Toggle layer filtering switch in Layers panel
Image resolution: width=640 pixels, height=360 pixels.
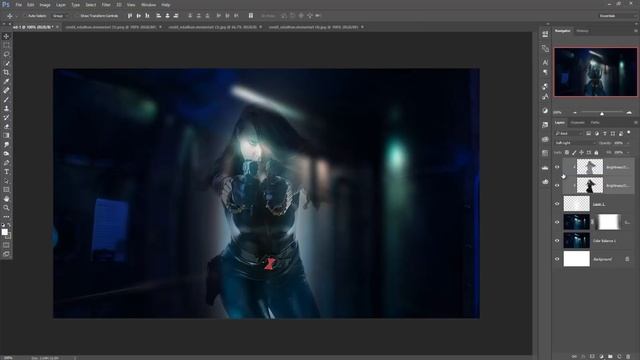(x=629, y=133)
